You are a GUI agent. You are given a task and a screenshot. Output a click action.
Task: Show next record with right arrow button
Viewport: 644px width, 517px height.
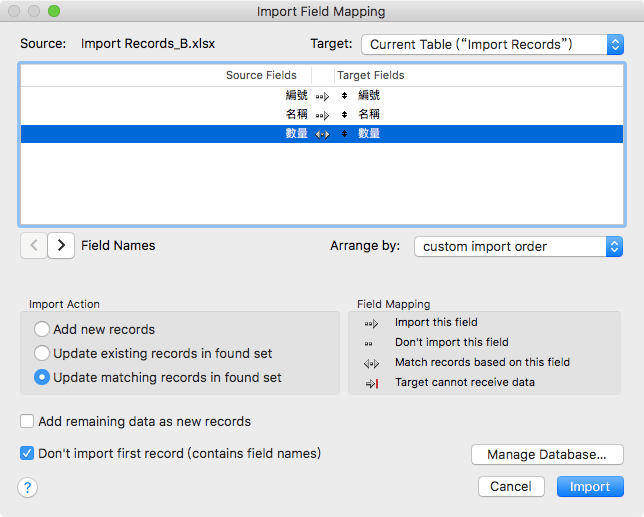(61, 245)
